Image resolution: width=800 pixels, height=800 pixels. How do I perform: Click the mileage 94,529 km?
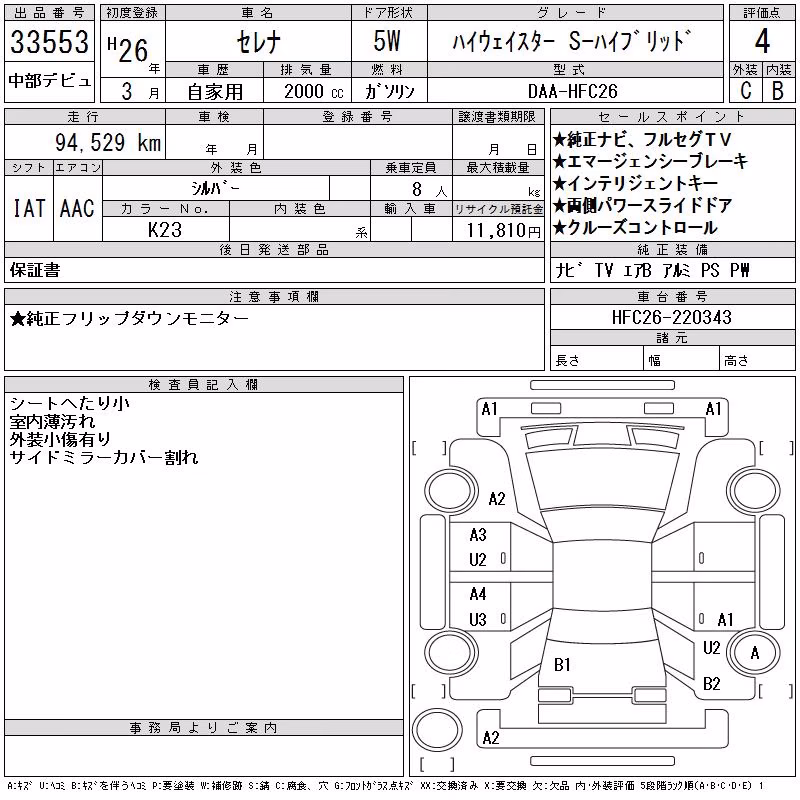pos(108,142)
